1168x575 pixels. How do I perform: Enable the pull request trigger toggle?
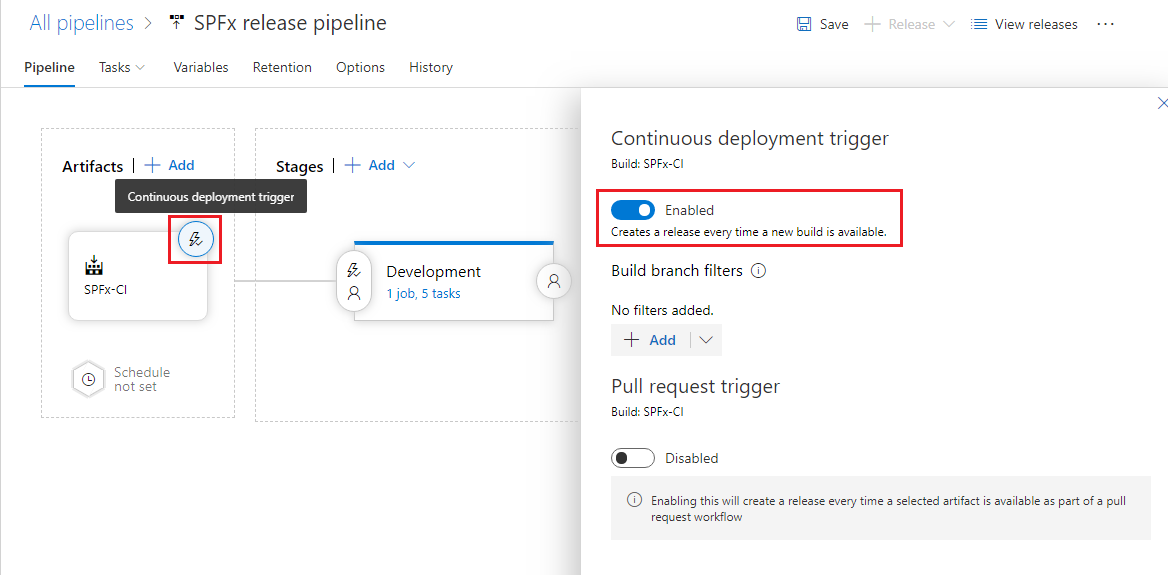coord(633,458)
